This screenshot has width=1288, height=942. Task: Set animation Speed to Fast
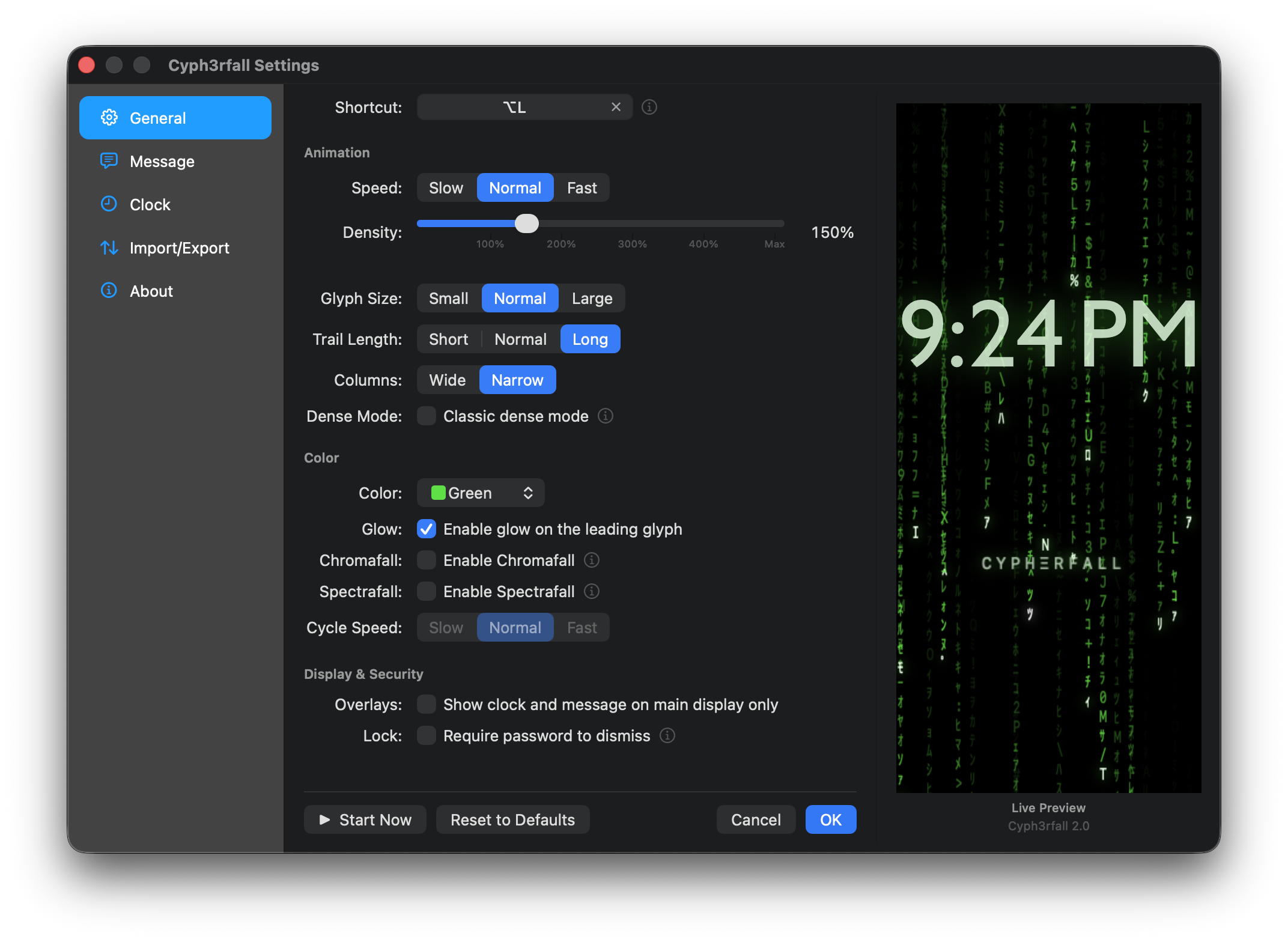[x=582, y=187]
